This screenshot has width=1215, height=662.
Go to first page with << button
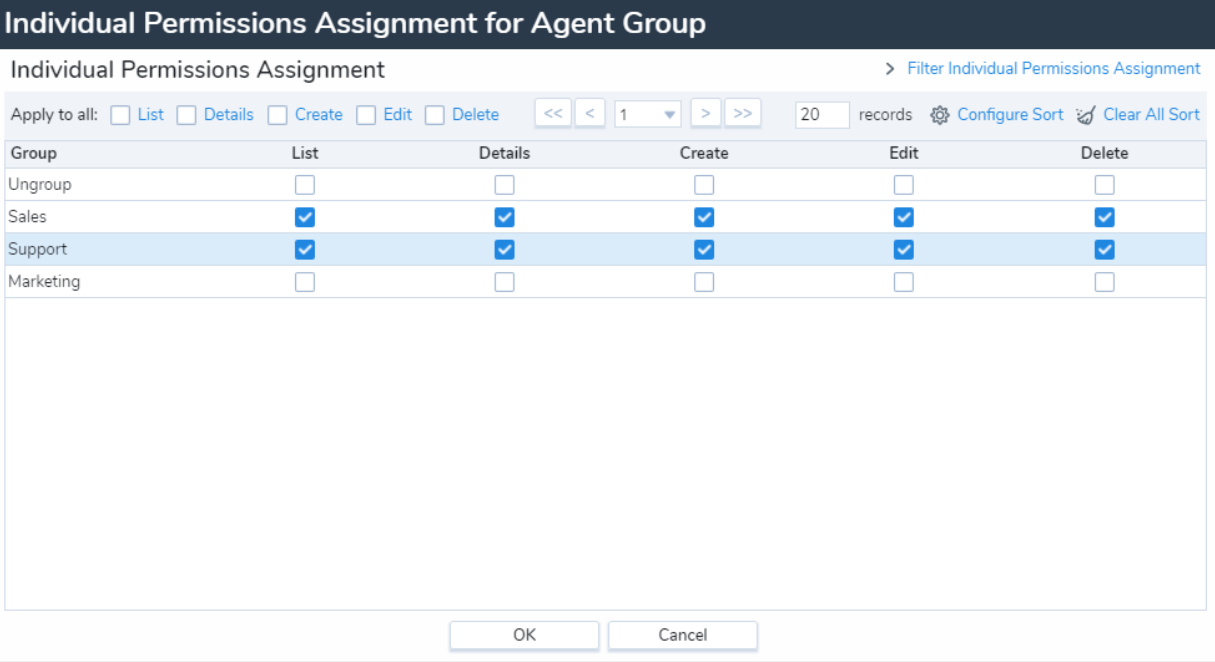pos(553,114)
